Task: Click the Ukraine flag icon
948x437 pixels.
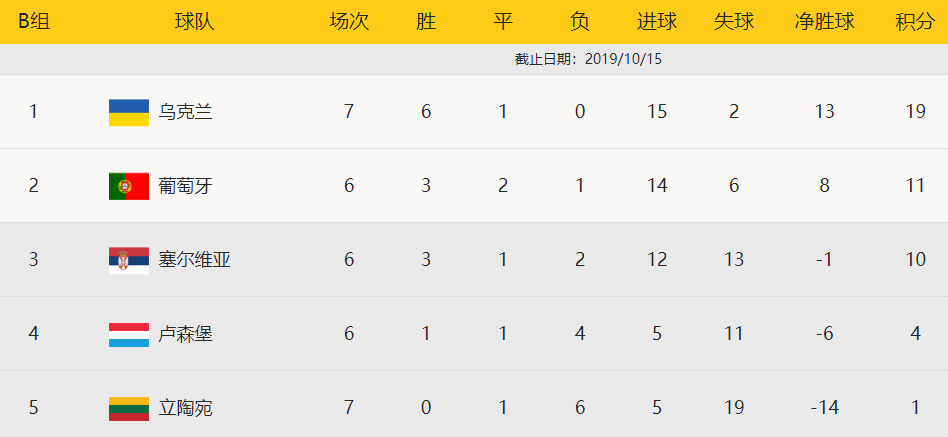Action: [129, 112]
